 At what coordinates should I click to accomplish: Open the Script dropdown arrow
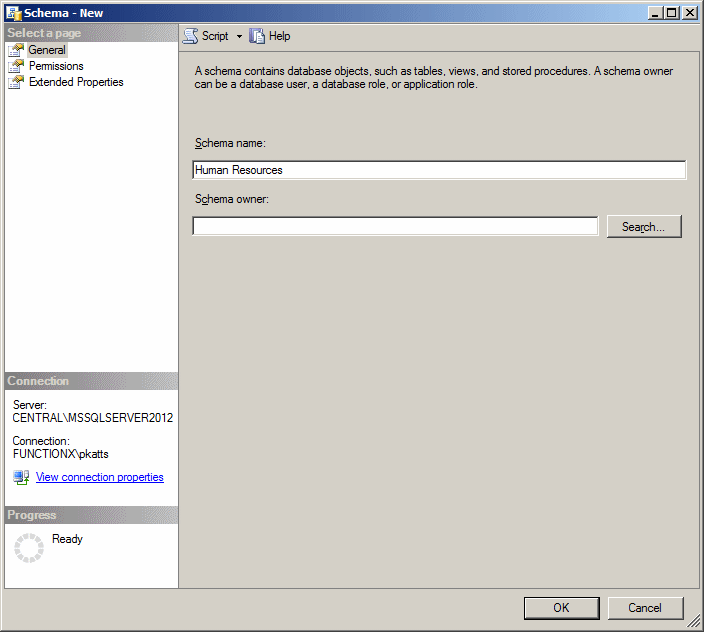click(239, 36)
